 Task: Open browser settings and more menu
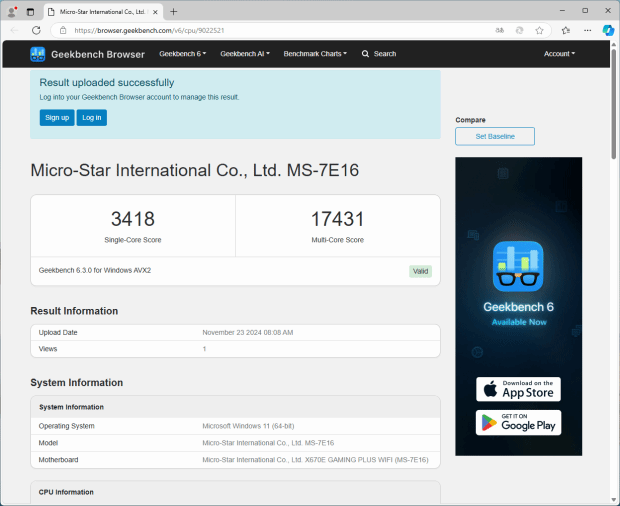coord(588,30)
